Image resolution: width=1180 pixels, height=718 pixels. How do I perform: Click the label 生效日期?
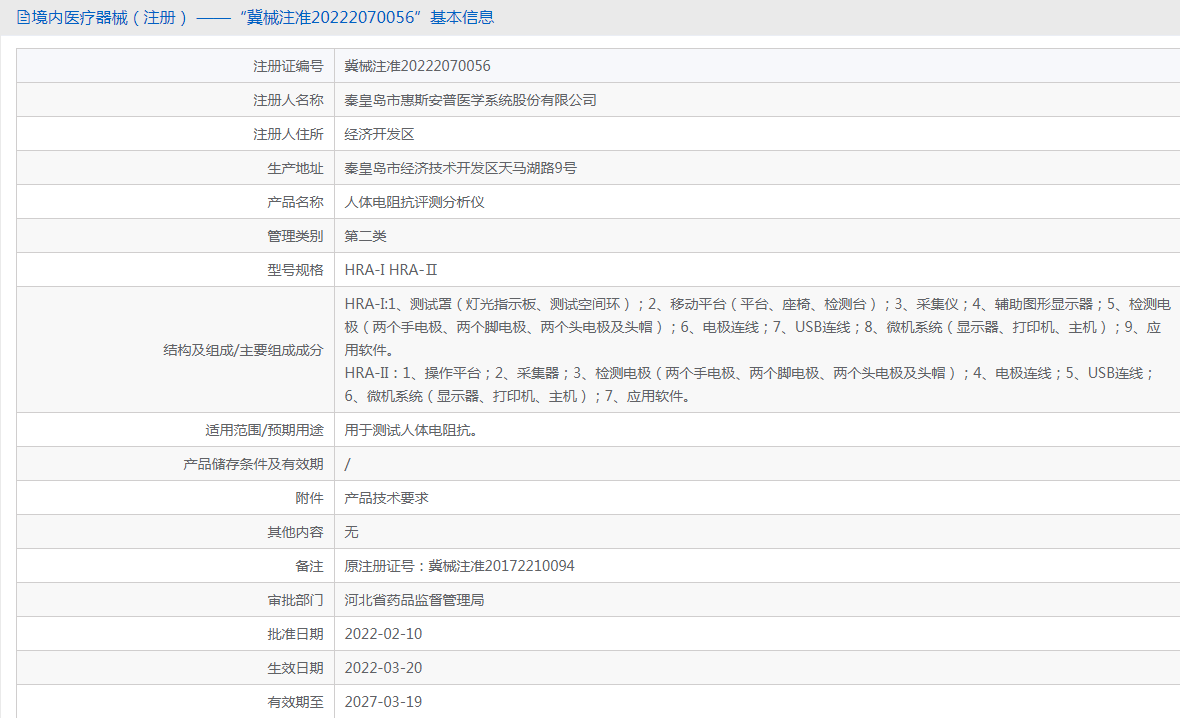[295, 668]
